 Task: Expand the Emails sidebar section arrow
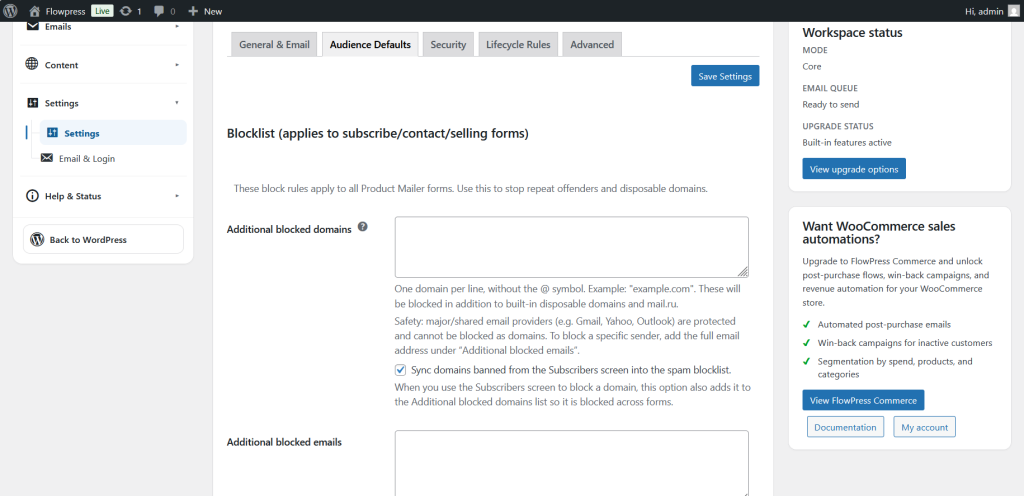coord(177,27)
